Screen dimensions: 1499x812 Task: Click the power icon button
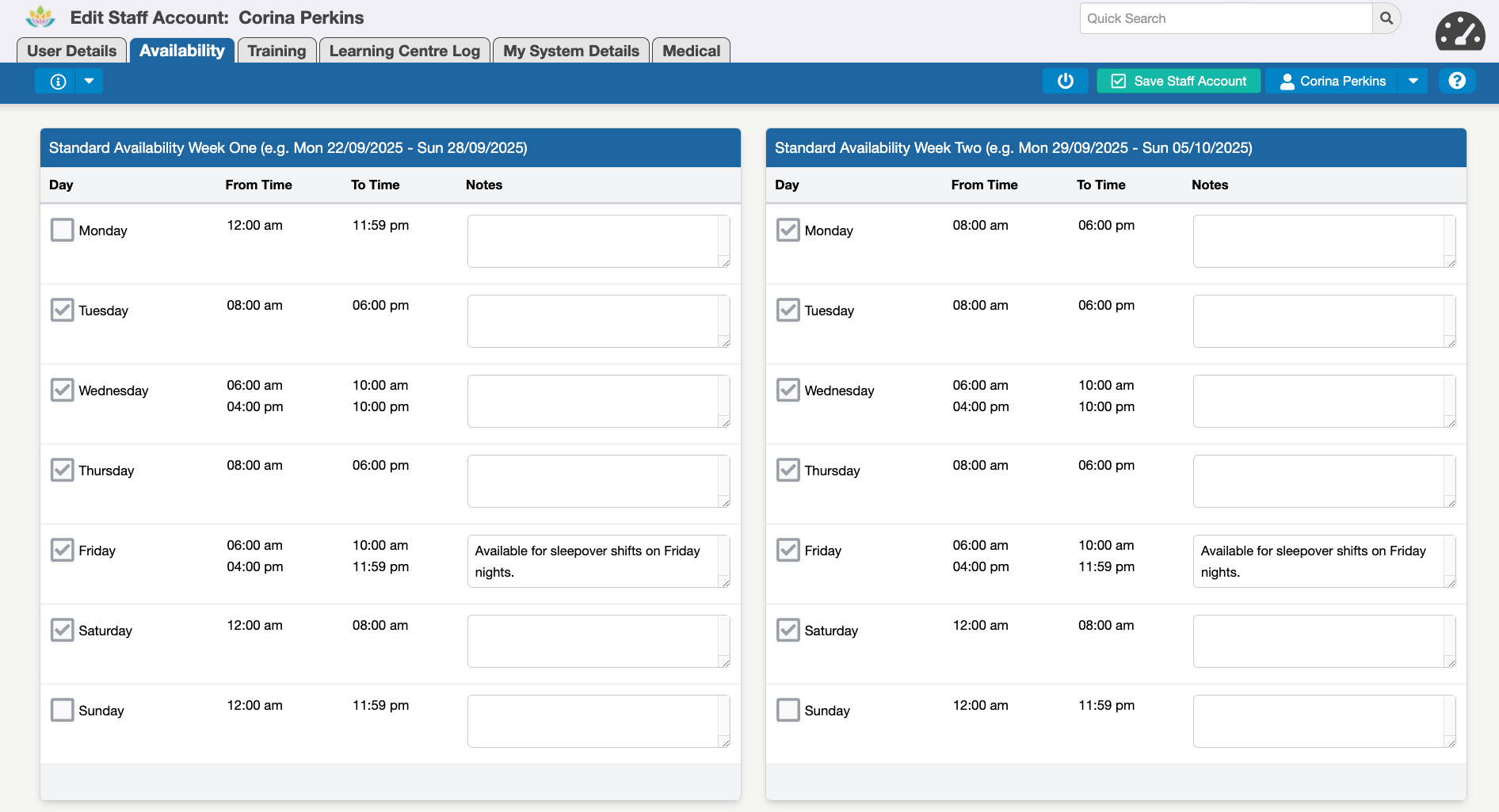point(1066,81)
